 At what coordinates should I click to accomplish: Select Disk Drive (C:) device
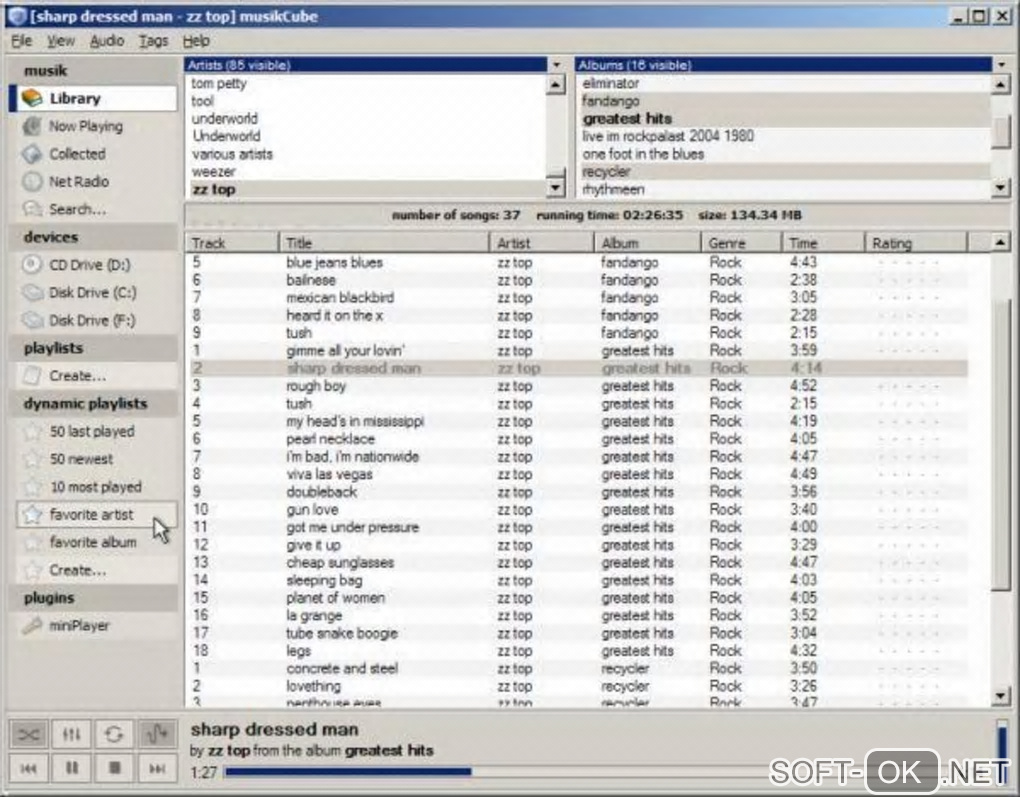(x=94, y=293)
